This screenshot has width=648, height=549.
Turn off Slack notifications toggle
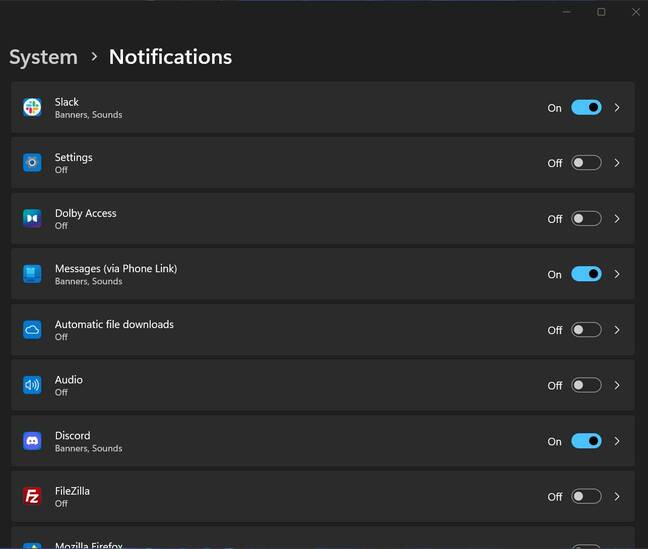(586, 107)
